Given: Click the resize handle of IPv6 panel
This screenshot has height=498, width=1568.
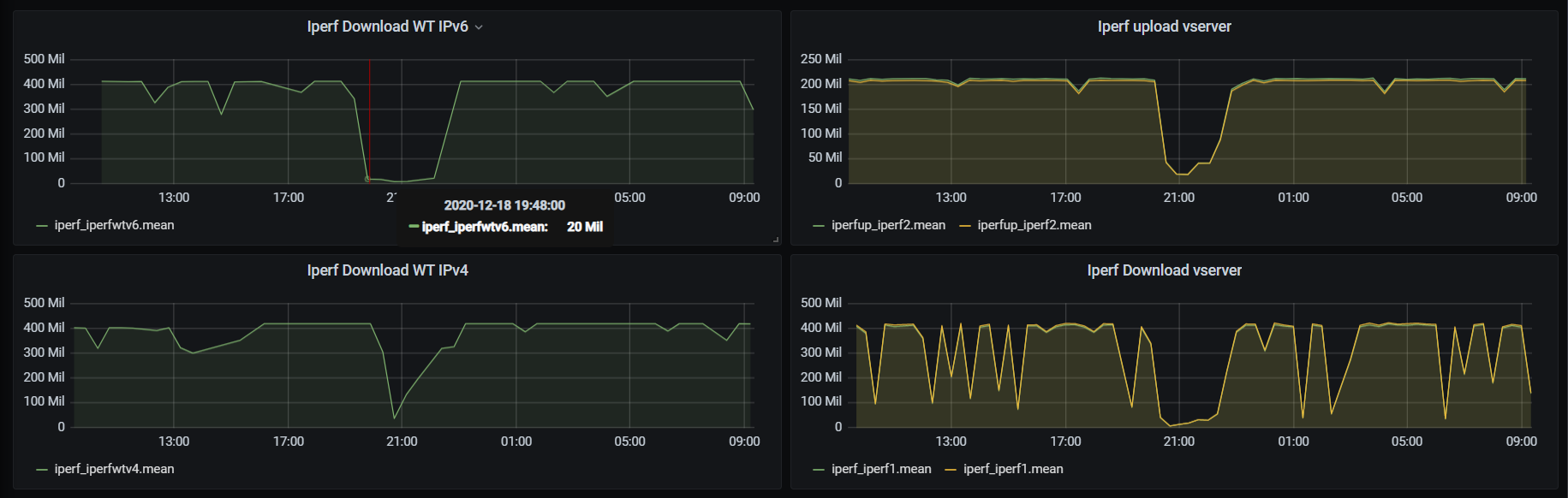Looking at the screenshot, I should coord(776,240).
